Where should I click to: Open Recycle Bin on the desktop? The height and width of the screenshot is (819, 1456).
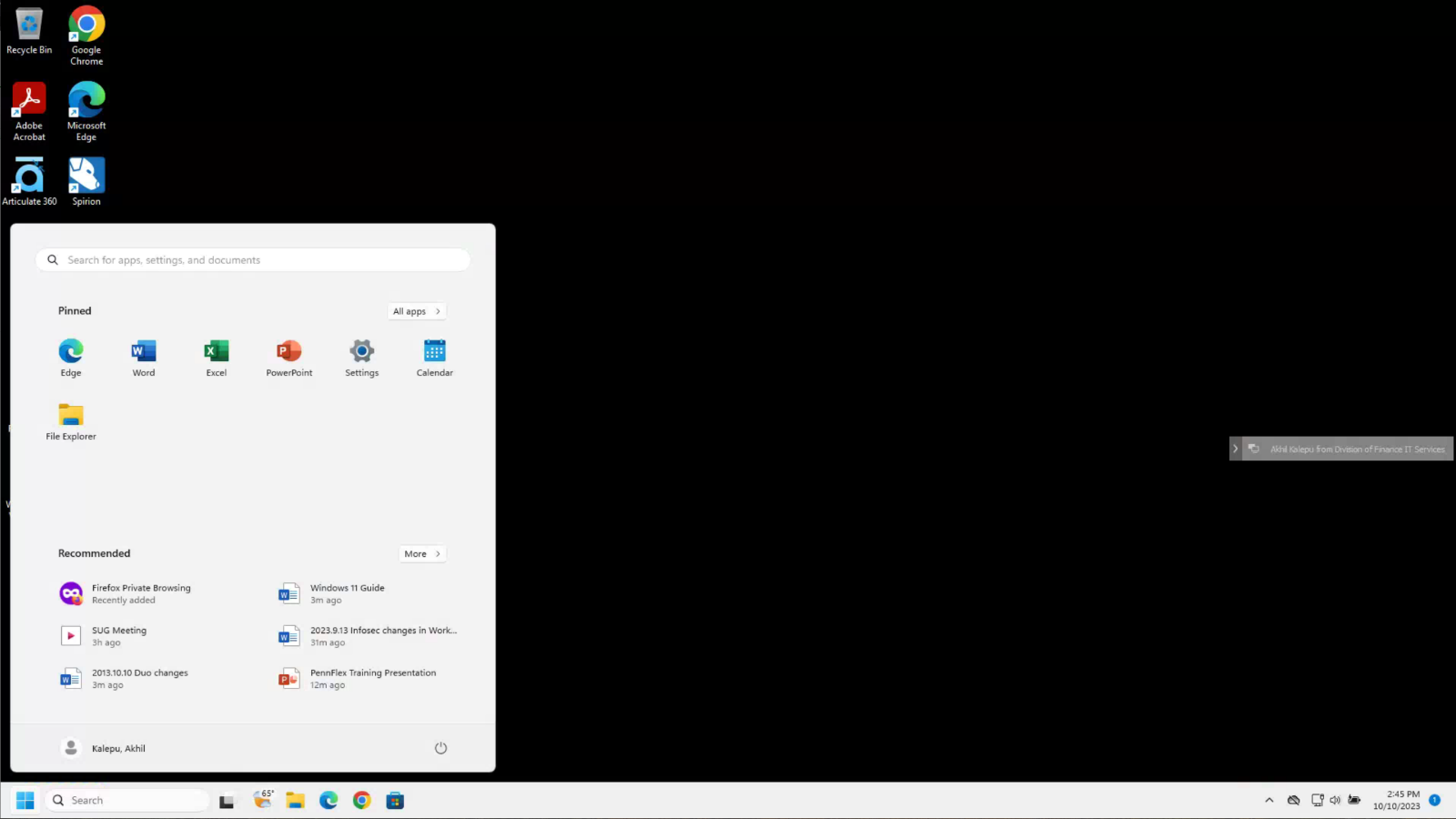tap(29, 32)
